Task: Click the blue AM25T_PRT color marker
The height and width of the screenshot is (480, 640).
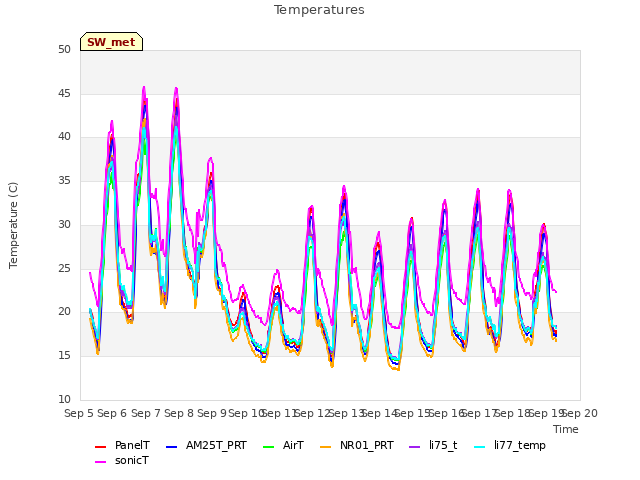Action: (x=172, y=447)
